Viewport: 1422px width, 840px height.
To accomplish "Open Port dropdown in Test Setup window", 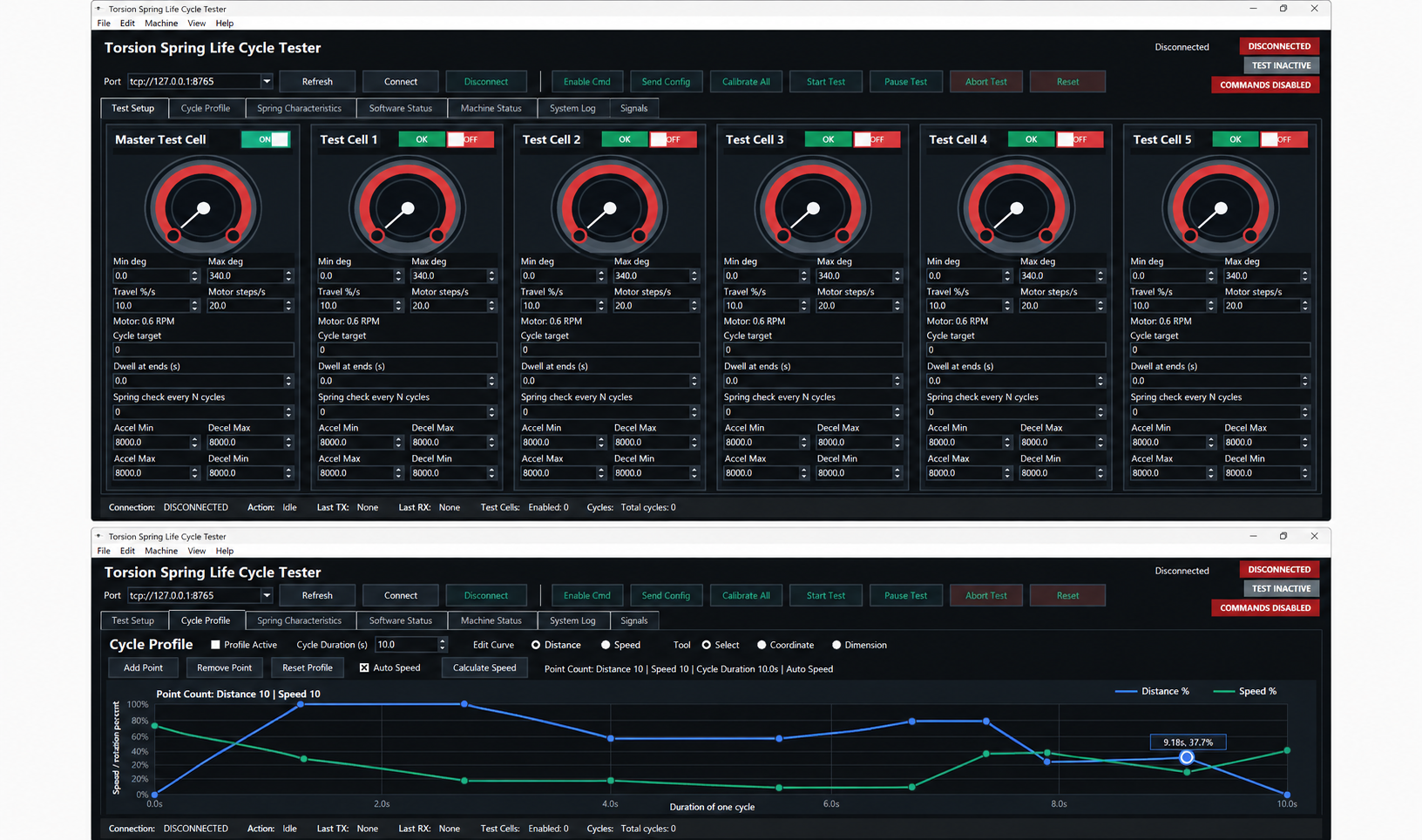I will point(266,81).
